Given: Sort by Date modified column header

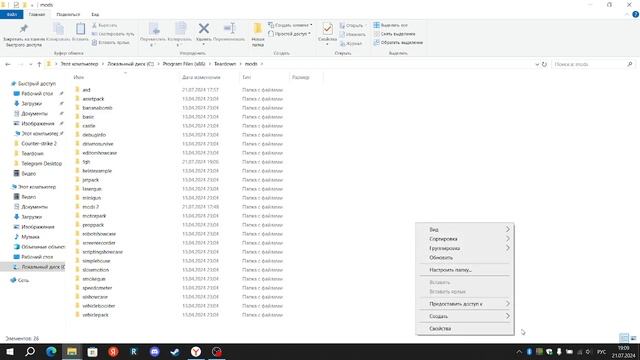Looking at the screenshot, I should point(201,77).
